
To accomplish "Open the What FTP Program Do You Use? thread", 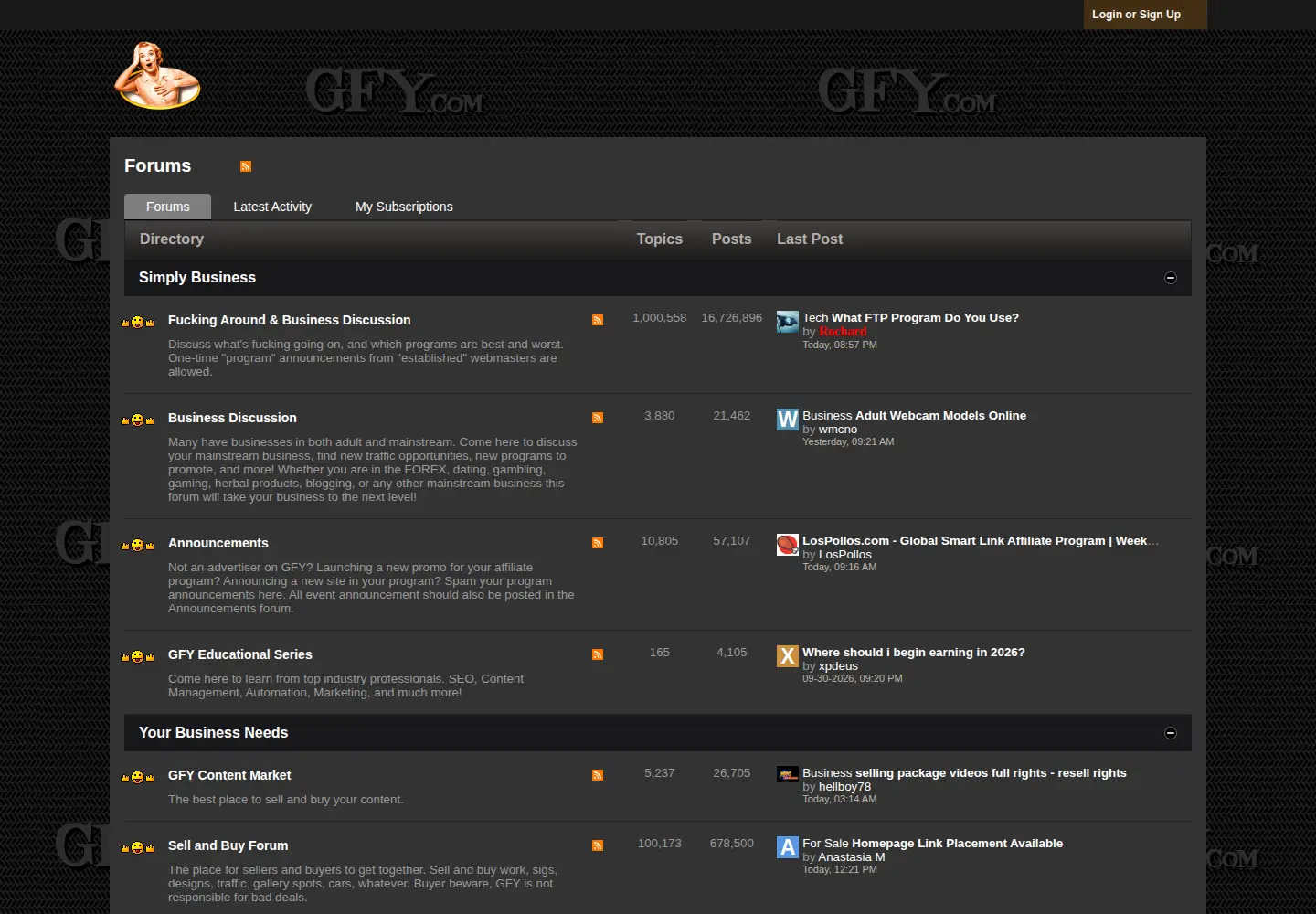I will coord(925,318).
